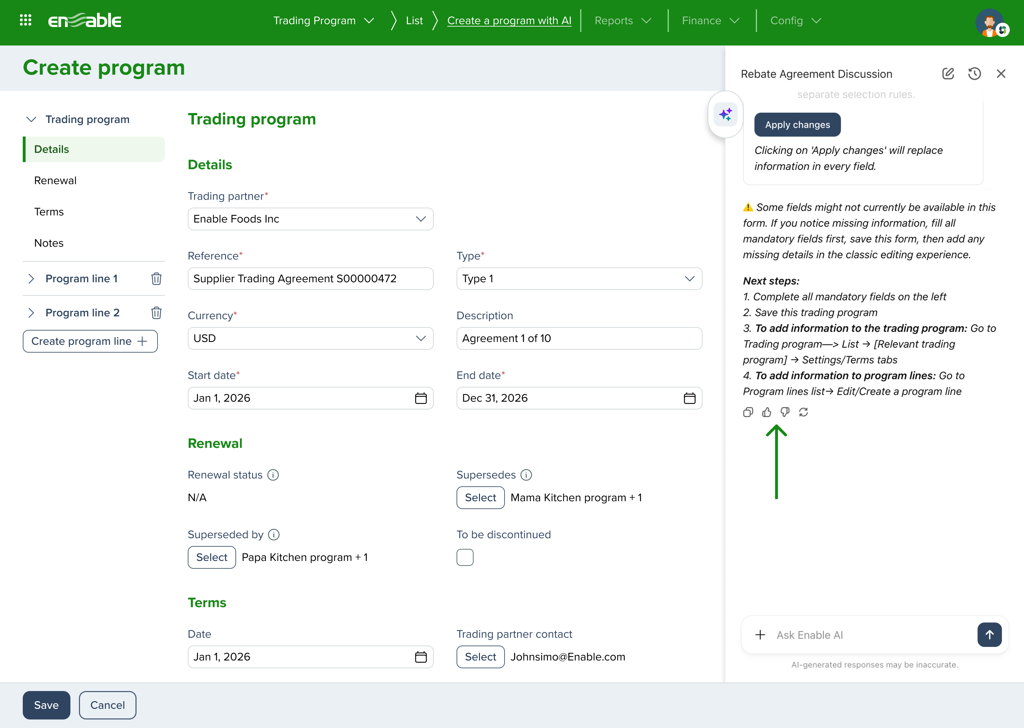Viewport: 1024px width, 728px height.
Task: Click the AI sparkle assistant icon
Action: (x=725, y=115)
